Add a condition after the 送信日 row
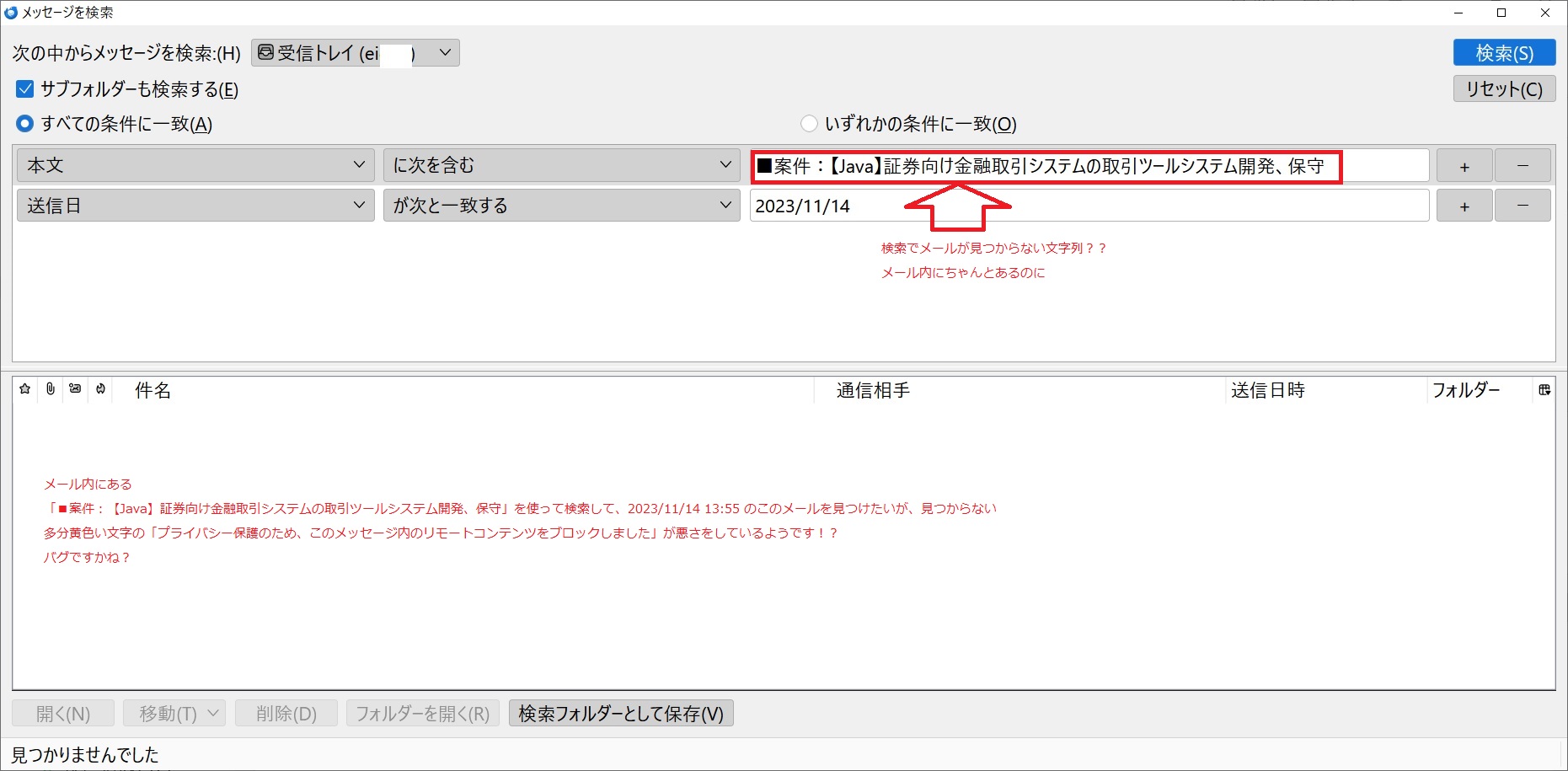Screen dimensions: 1568x771 (x=1464, y=206)
